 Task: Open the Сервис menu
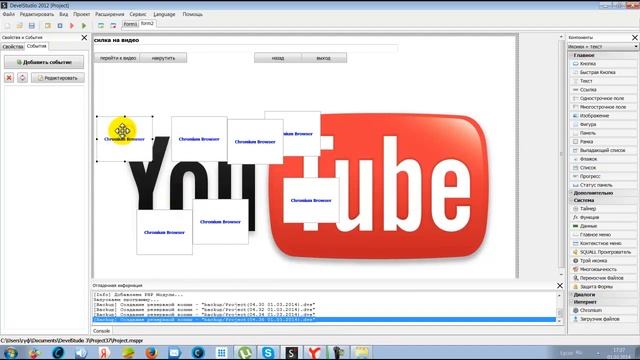coord(138,14)
